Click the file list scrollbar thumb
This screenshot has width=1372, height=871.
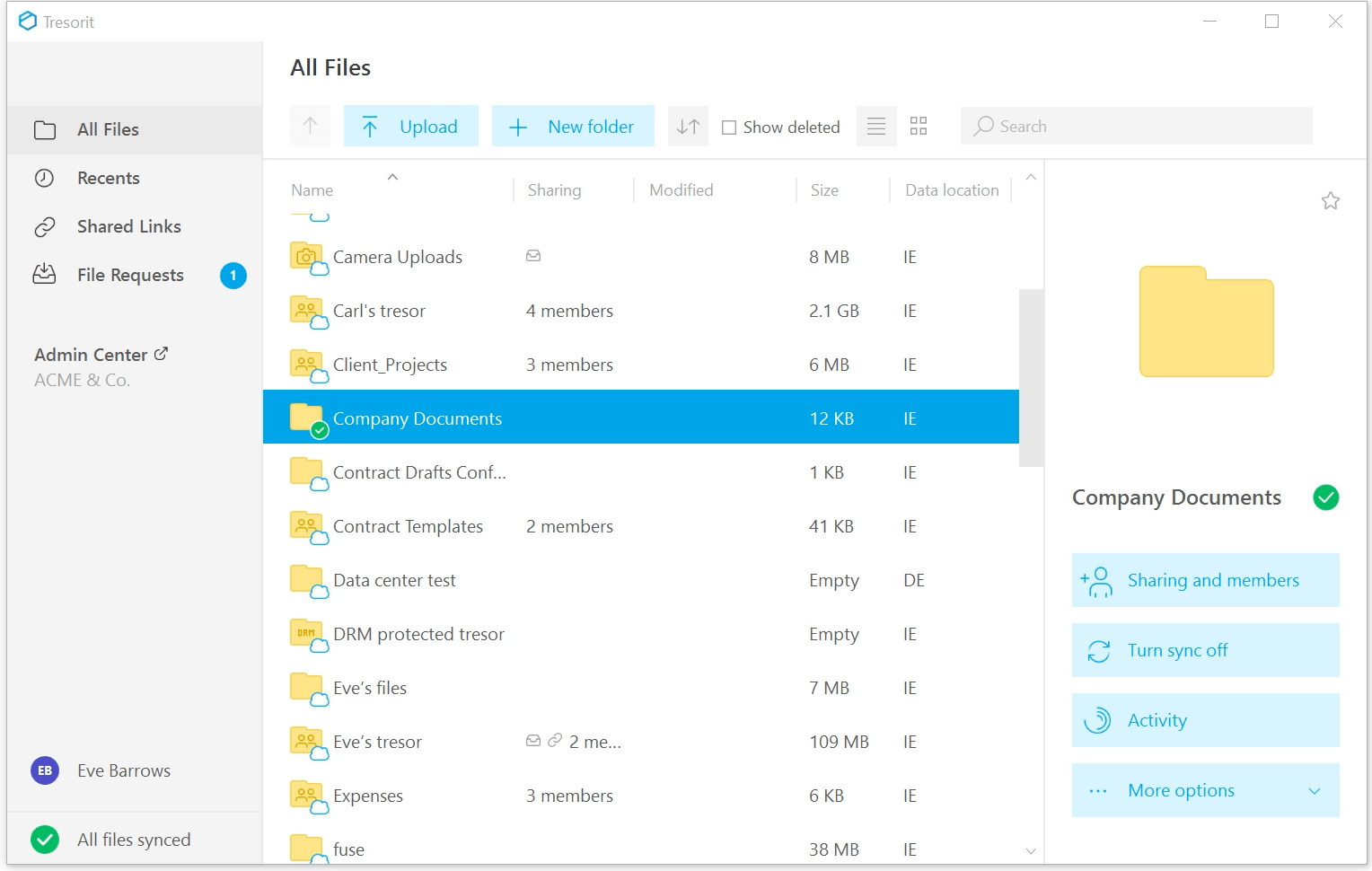pyautogui.click(x=1031, y=377)
